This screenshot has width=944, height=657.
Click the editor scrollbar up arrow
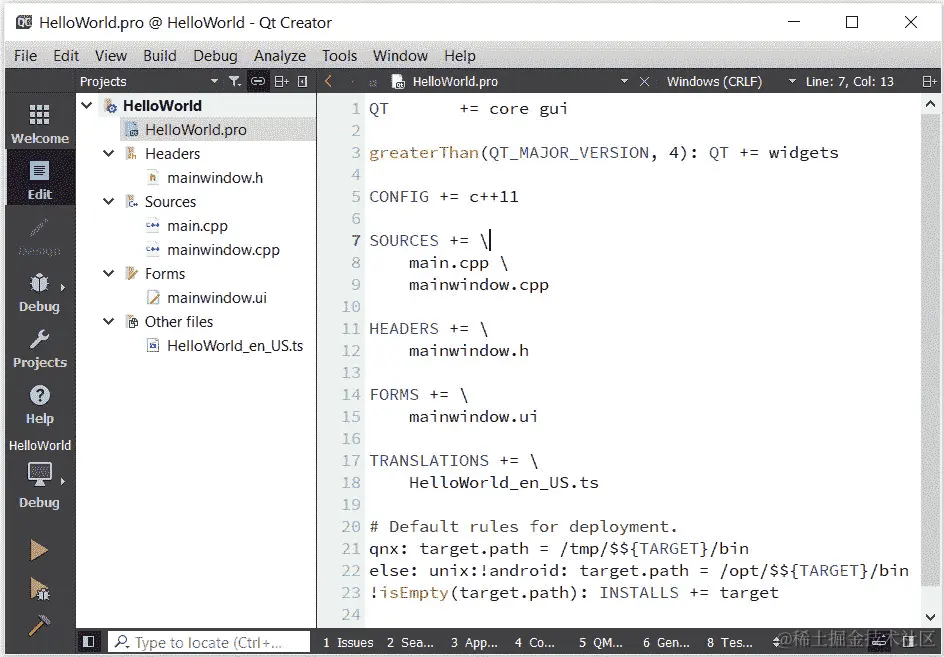pos(930,104)
